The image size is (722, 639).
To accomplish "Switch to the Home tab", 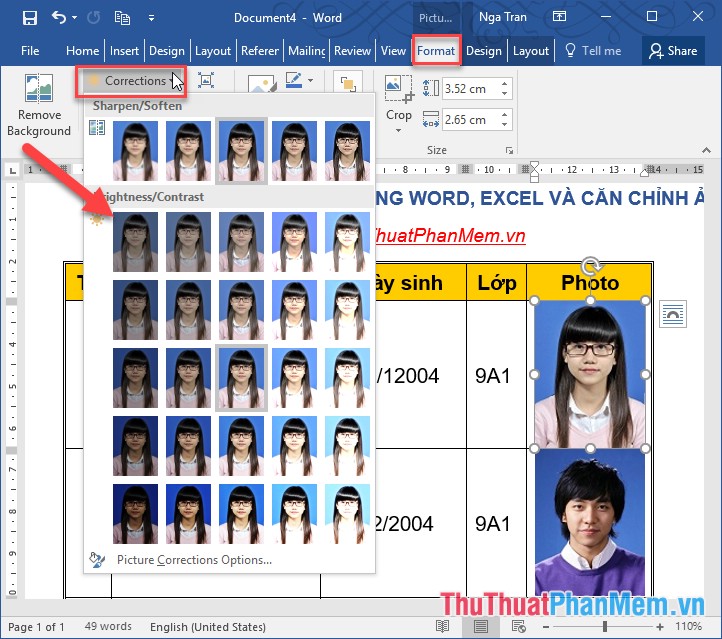I will 82,51.
